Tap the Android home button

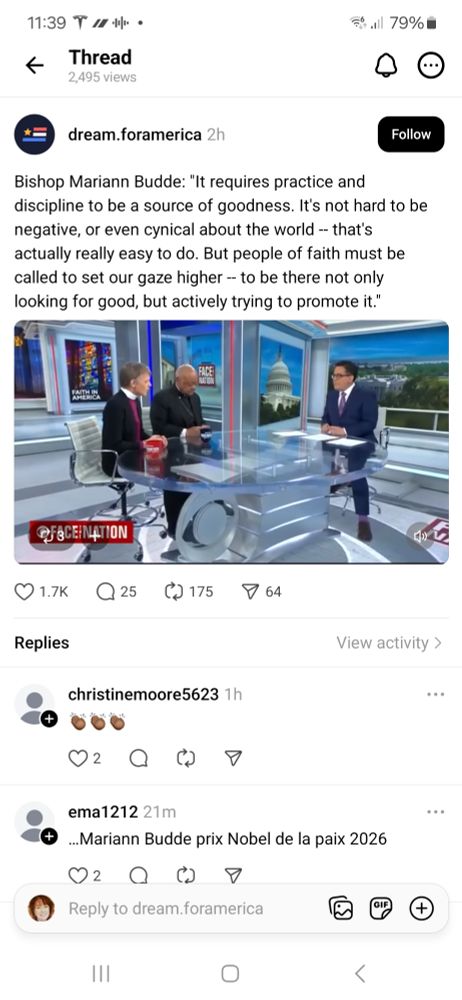230,973
